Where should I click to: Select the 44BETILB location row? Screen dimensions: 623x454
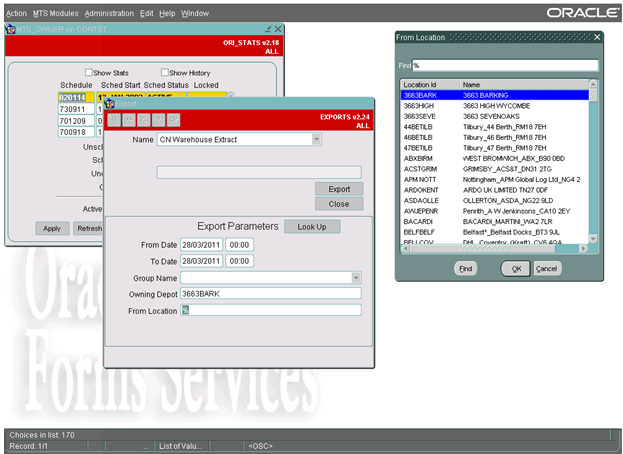[x=495, y=127]
